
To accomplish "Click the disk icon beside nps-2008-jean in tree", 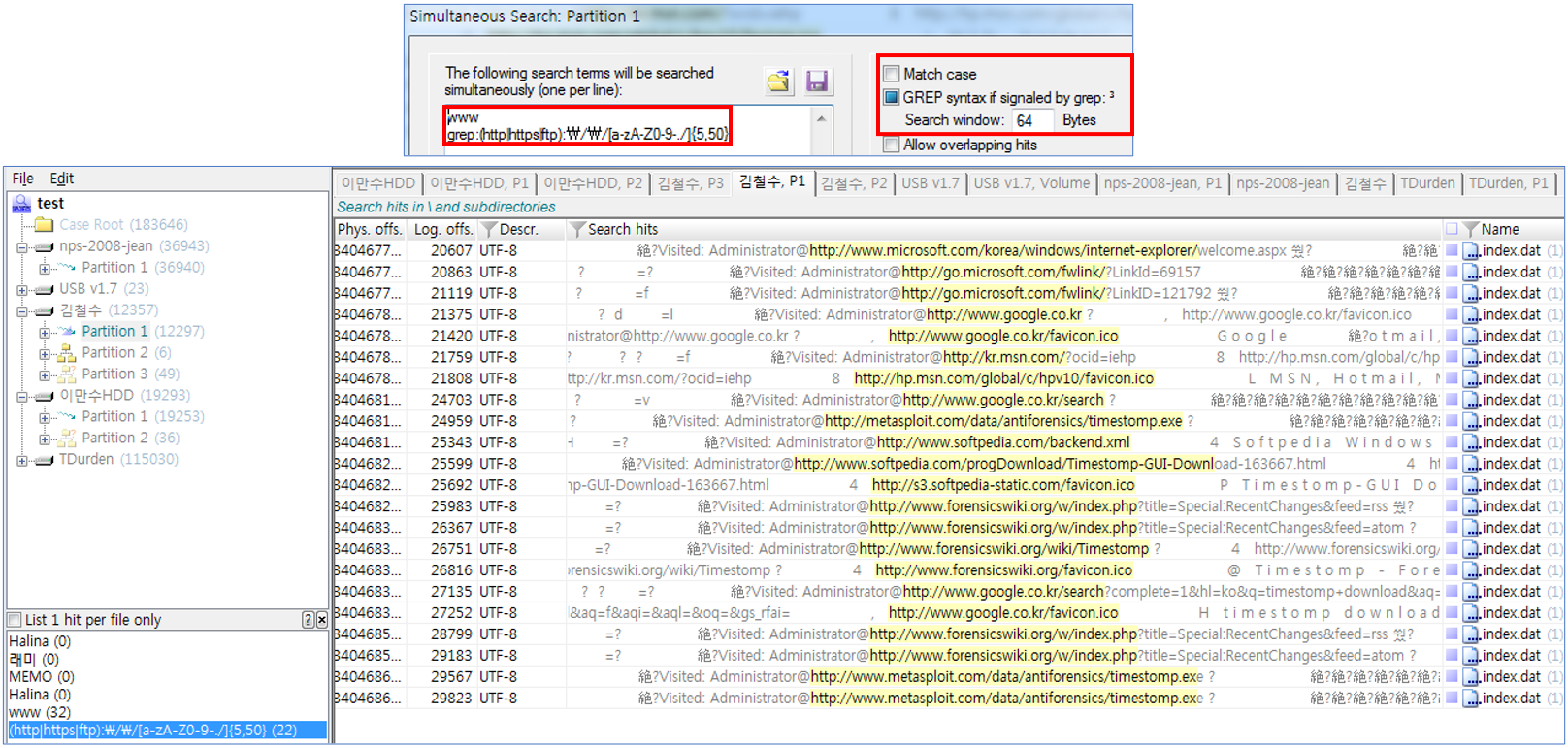I will [44, 246].
